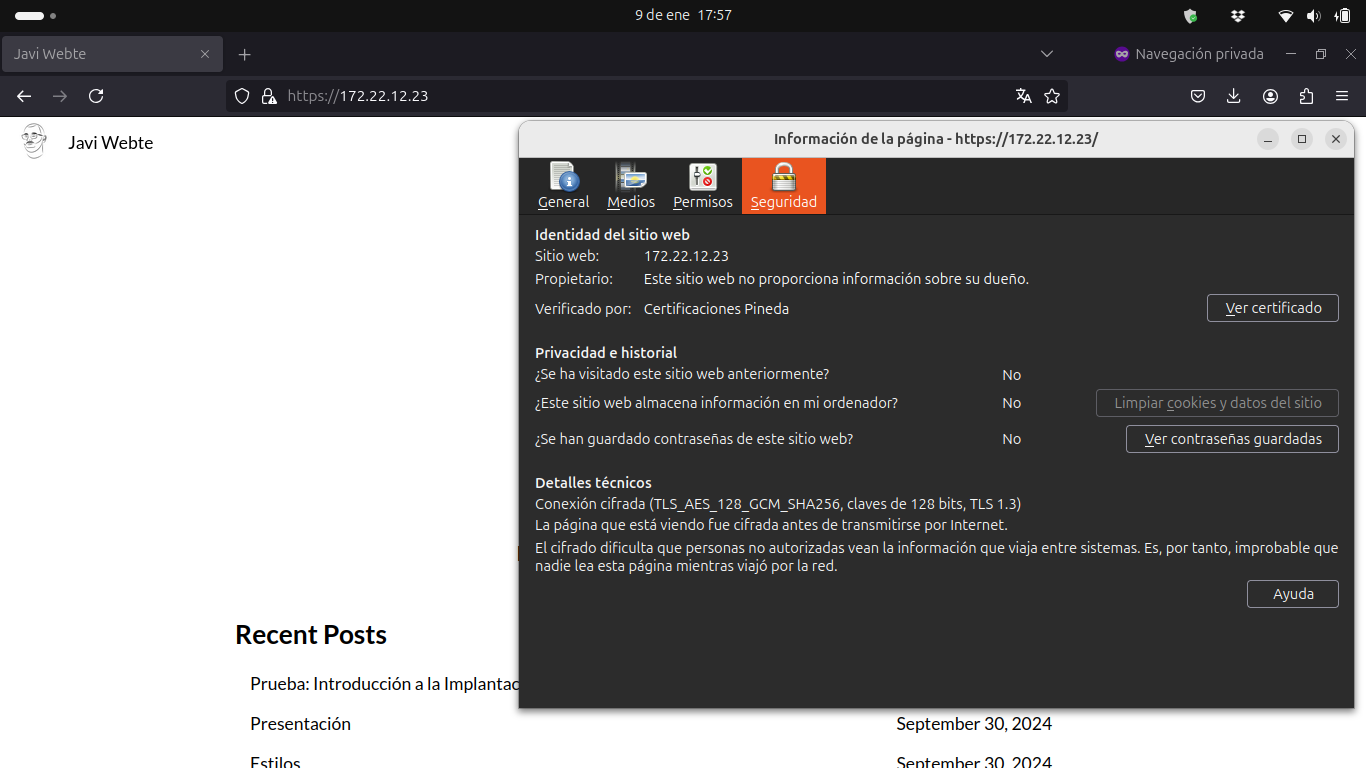Open the Estilos post link
The width and height of the screenshot is (1366, 768).
275,761
